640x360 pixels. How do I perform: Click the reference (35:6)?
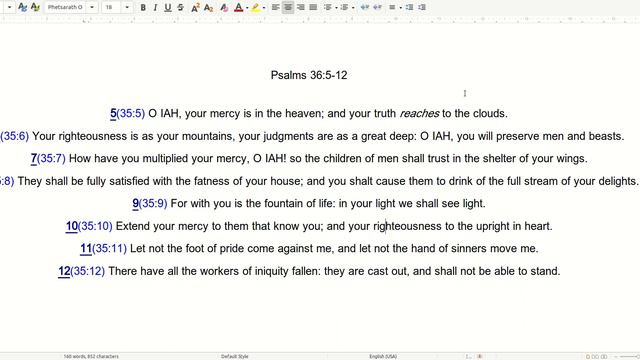click(x=14, y=136)
